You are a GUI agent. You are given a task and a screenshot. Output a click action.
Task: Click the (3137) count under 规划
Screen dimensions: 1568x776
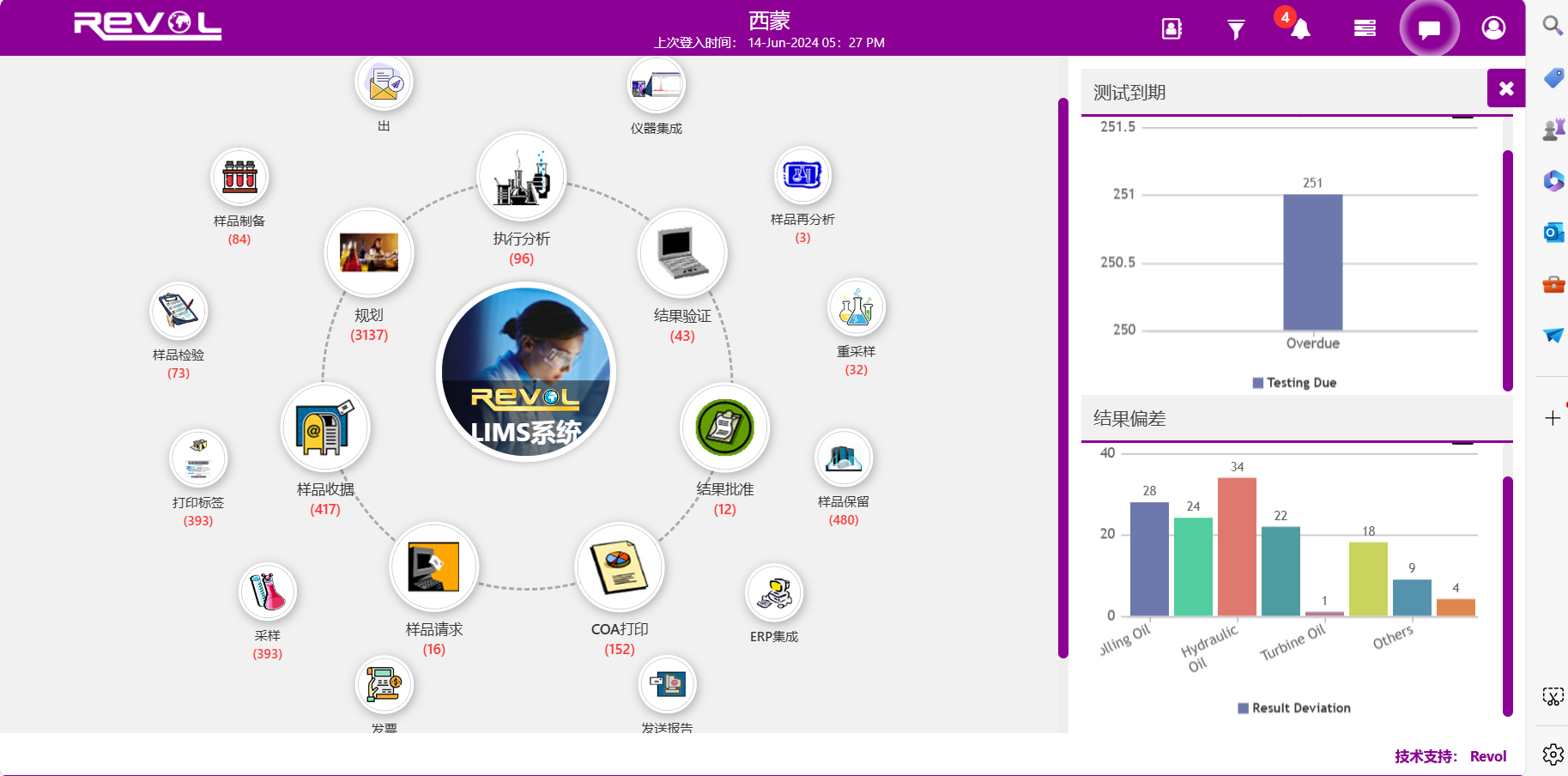369,335
